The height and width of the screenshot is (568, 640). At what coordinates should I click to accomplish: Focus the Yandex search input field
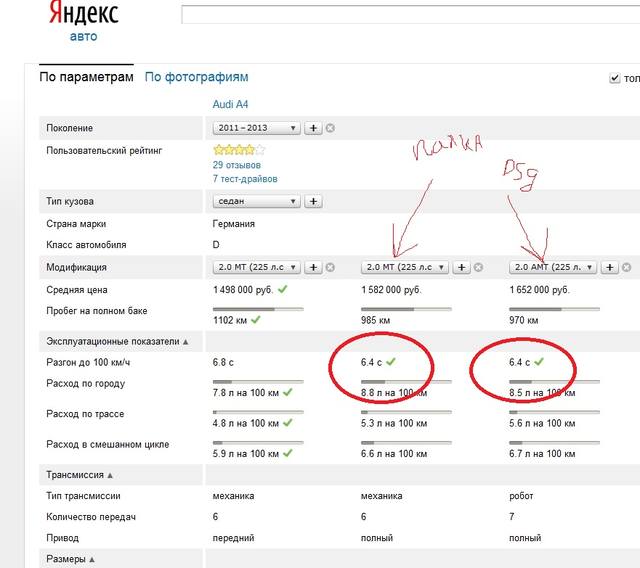[410, 15]
